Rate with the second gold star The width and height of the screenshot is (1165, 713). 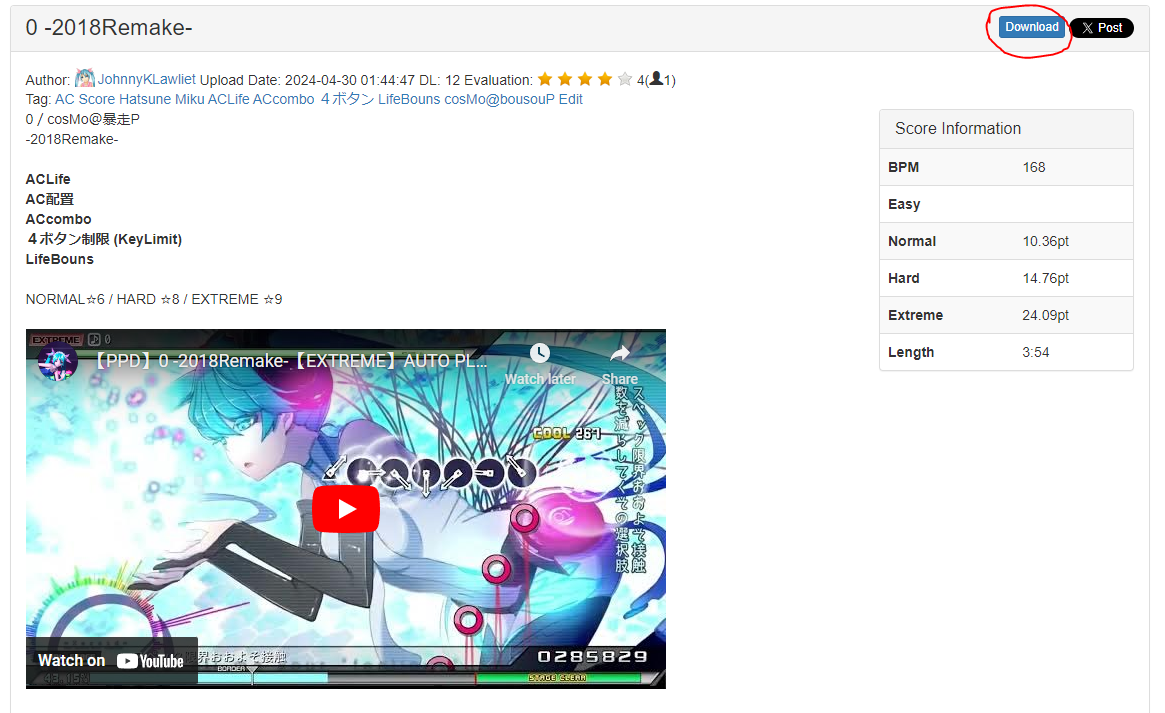pos(565,79)
